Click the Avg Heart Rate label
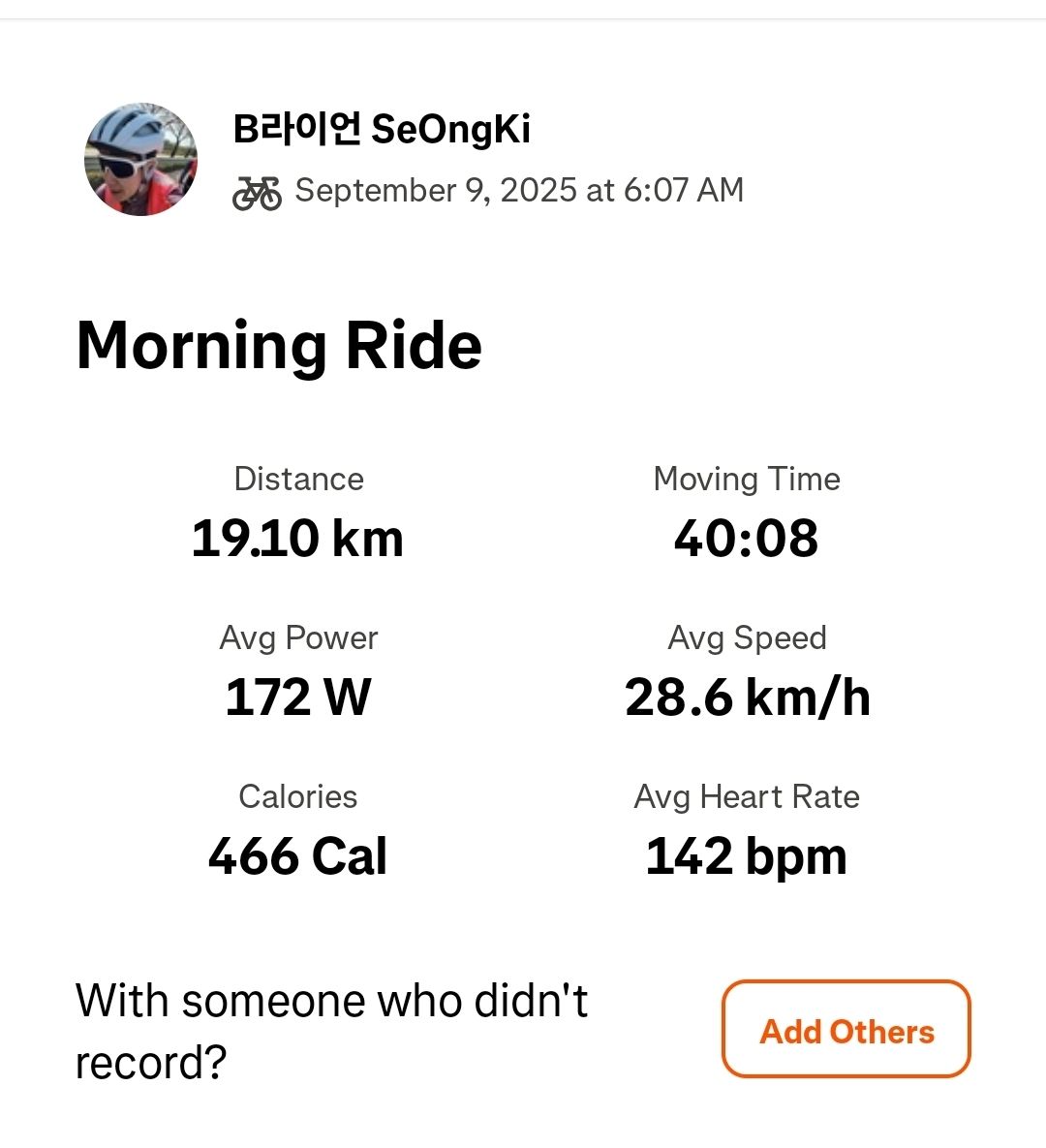This screenshot has height=1148, width=1046. (x=747, y=796)
